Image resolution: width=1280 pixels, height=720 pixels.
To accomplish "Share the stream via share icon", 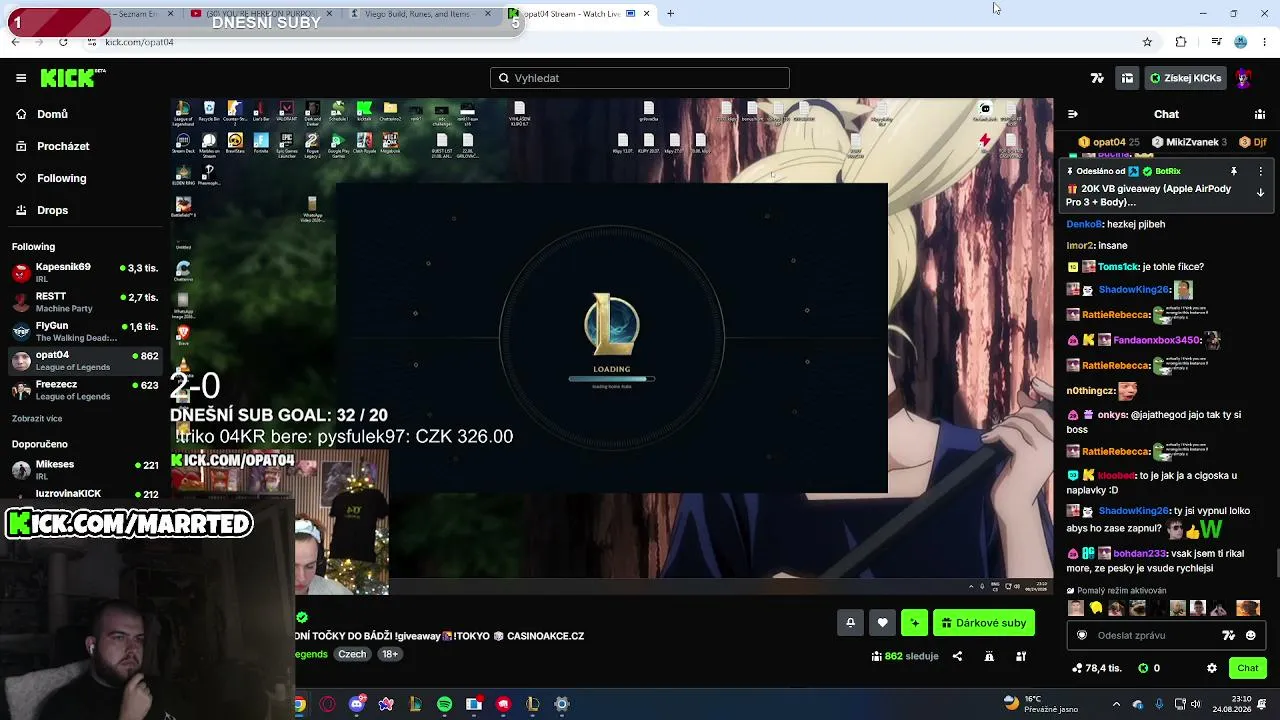I will coord(957,656).
